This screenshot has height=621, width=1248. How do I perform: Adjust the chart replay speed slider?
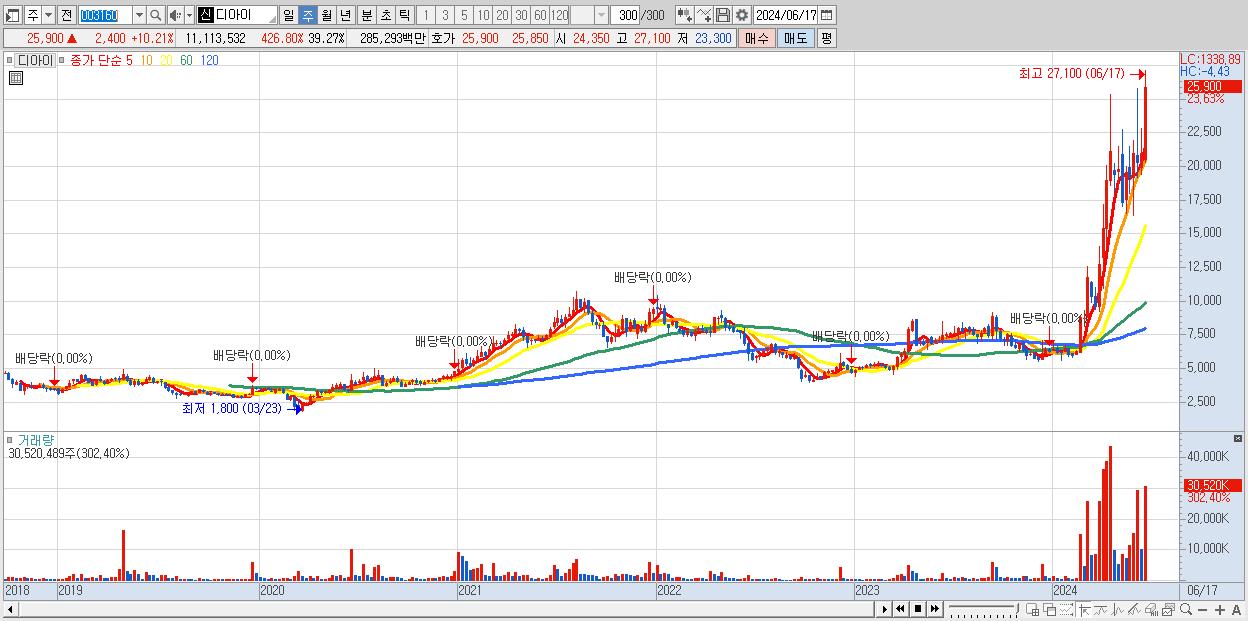(x=983, y=610)
